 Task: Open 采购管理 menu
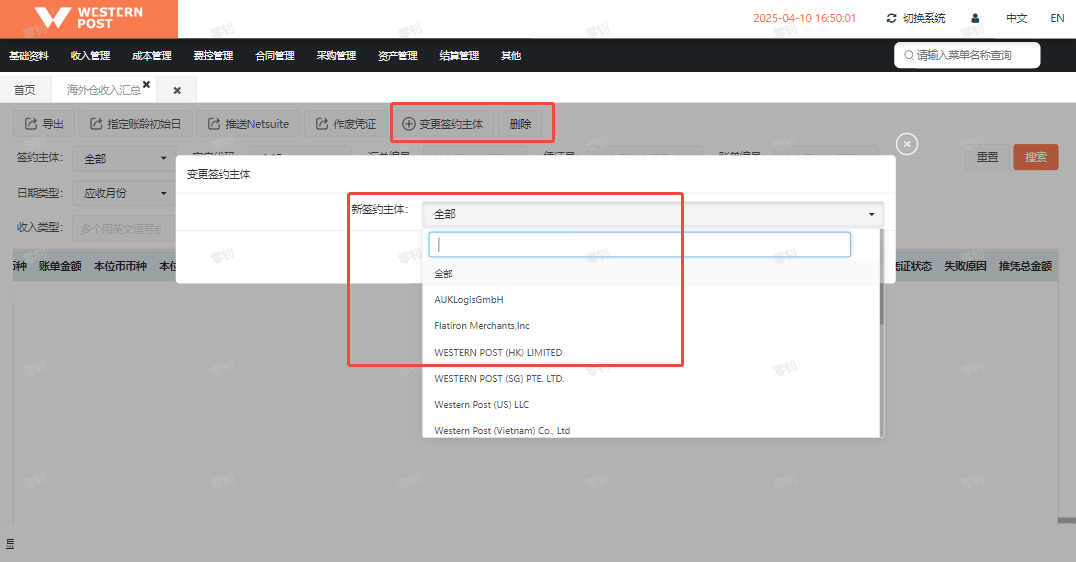336,56
